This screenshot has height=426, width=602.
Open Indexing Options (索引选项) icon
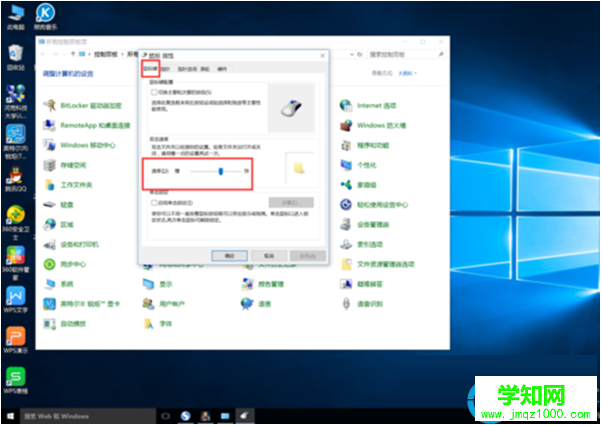346,244
